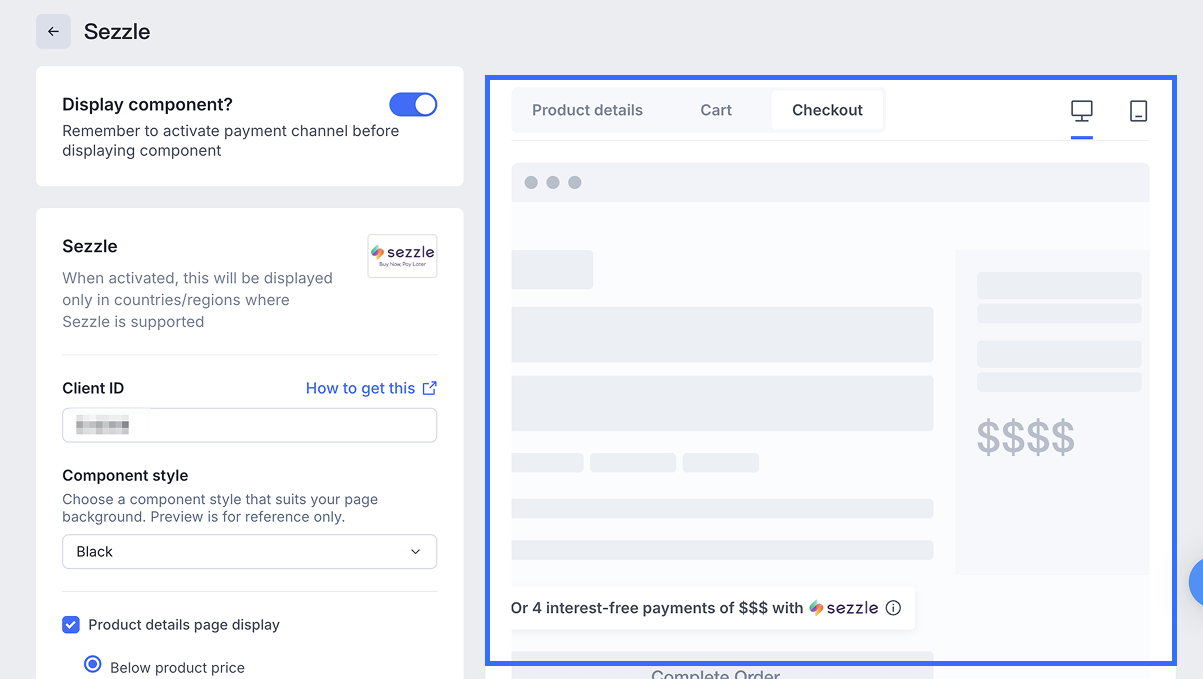This screenshot has width=1203, height=679.
Task: Click the back arrow button beside Sezzle title
Action: tap(53, 31)
